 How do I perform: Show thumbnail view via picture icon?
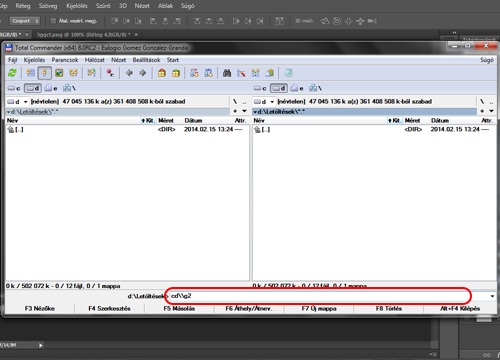[x=59, y=73]
